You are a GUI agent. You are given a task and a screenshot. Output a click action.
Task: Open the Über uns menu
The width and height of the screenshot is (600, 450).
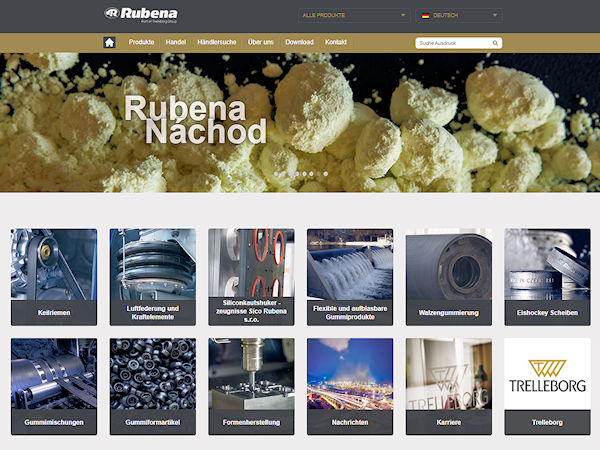[261, 42]
